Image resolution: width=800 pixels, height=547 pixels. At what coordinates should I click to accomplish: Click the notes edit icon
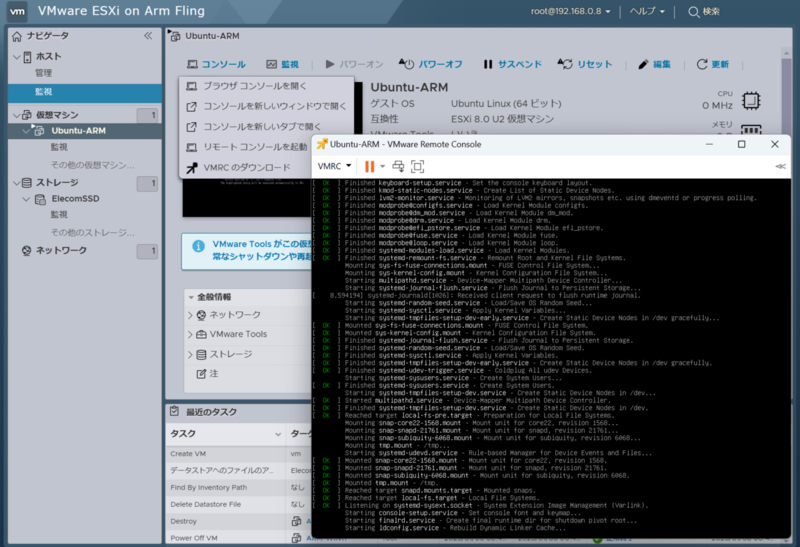(202, 374)
